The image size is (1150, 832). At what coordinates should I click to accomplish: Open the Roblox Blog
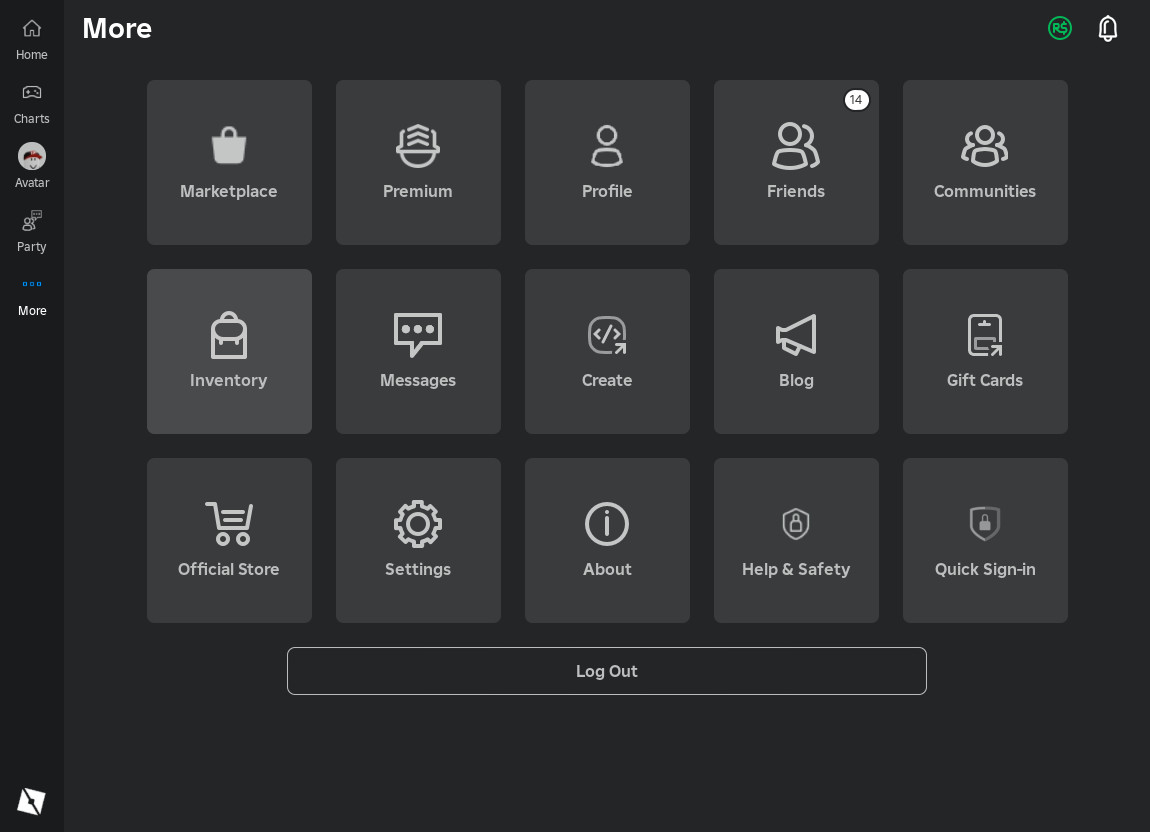pos(796,351)
